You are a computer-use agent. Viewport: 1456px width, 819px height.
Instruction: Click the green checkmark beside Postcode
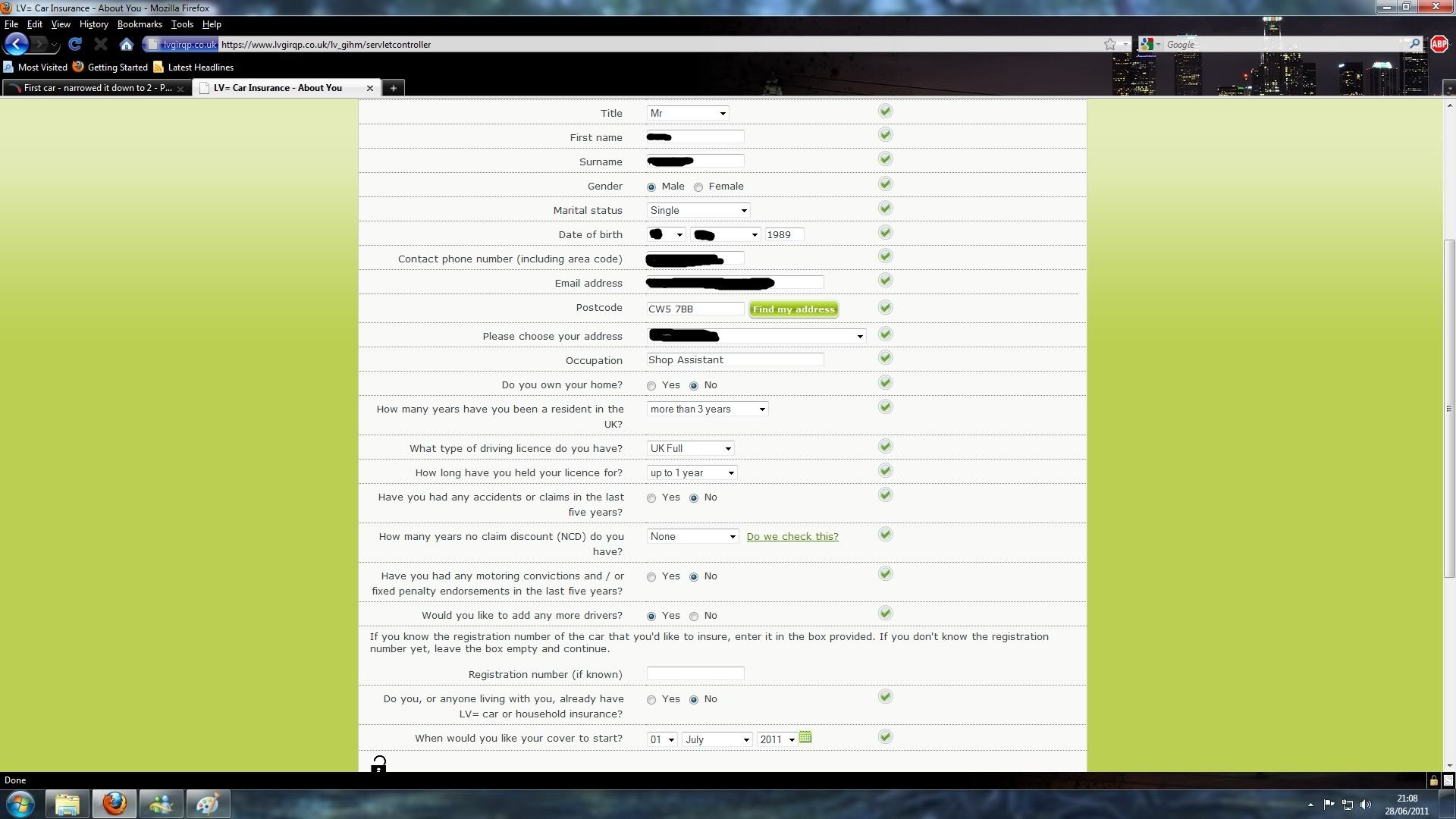coord(885,307)
